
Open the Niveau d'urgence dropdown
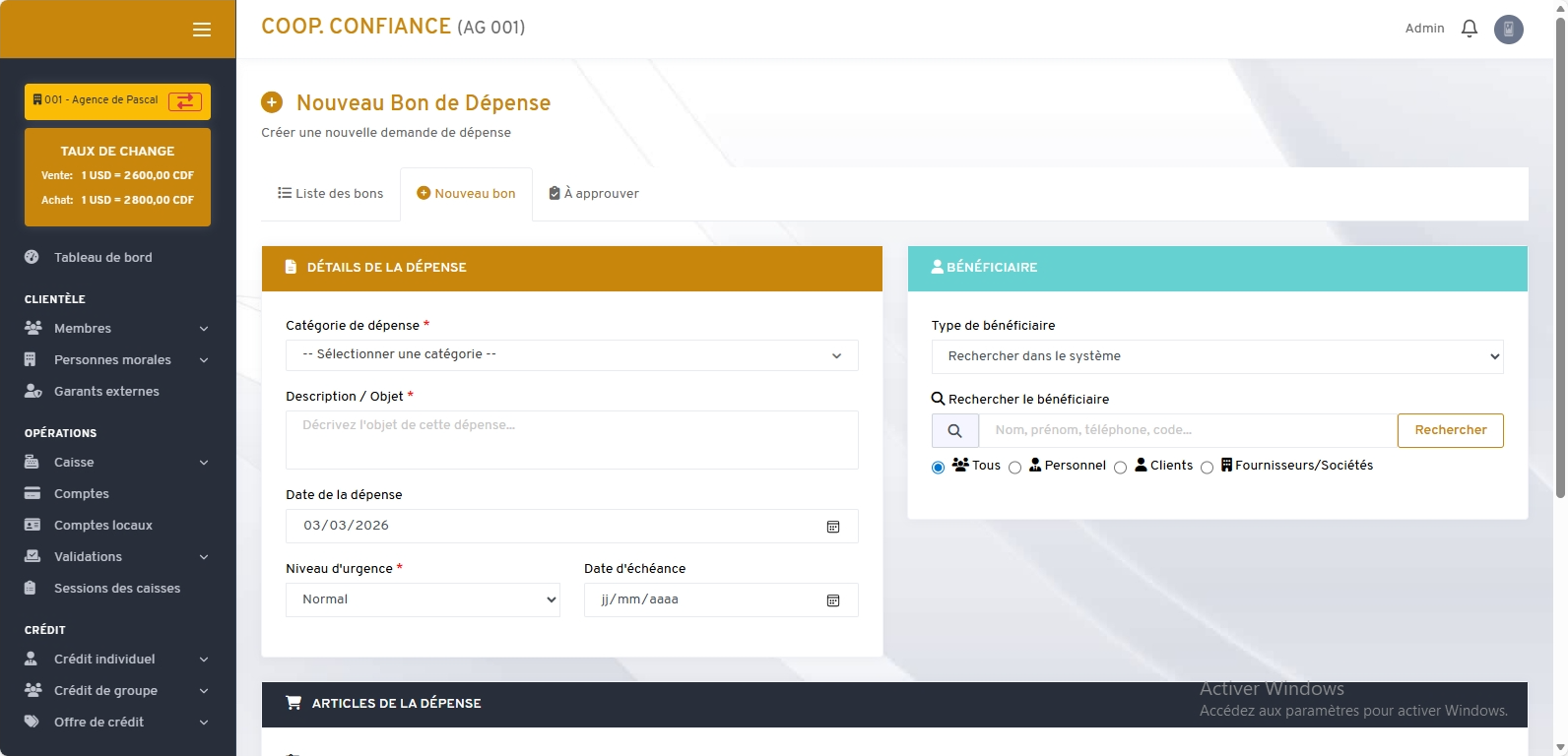[423, 599]
